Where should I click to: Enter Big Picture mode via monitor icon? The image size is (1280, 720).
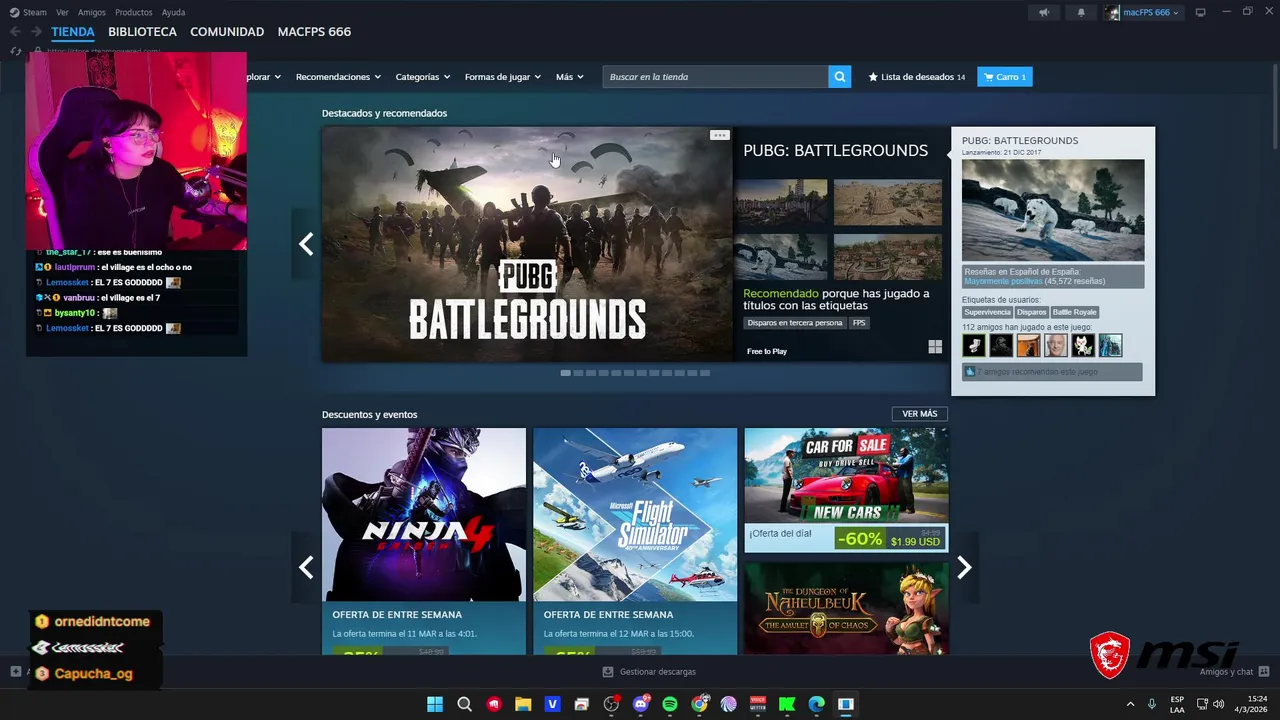pos(1200,12)
